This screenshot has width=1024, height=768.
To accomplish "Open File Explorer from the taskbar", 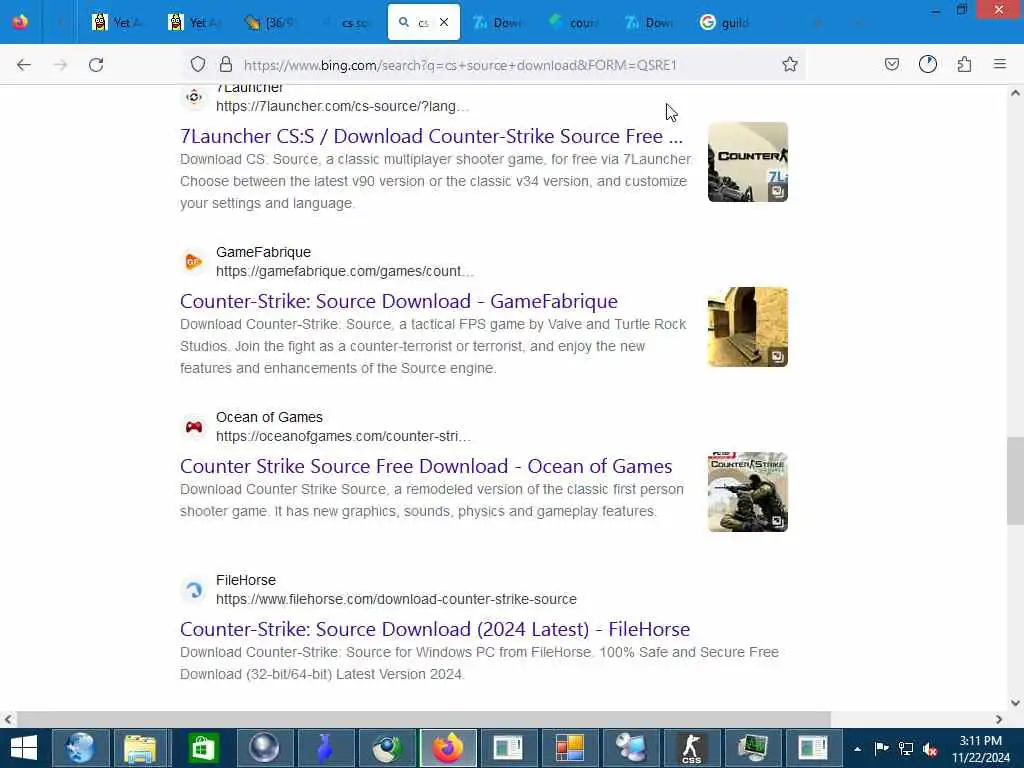I will (140, 748).
